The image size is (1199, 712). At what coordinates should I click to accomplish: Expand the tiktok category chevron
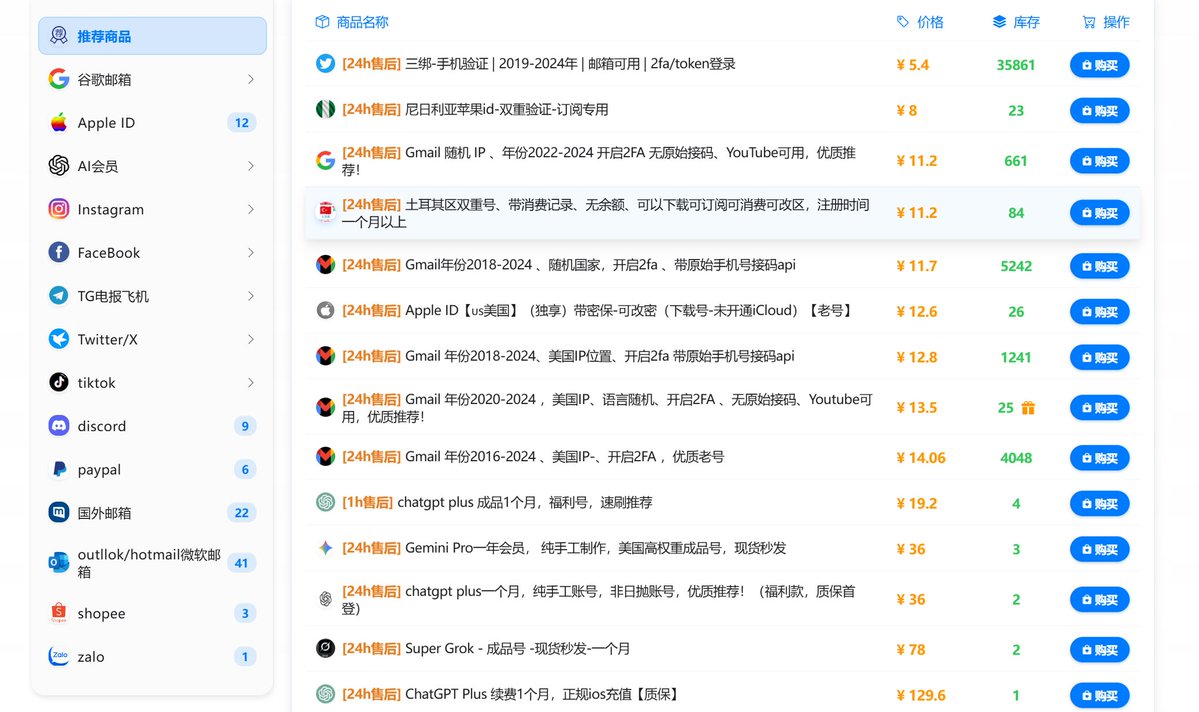(251, 382)
